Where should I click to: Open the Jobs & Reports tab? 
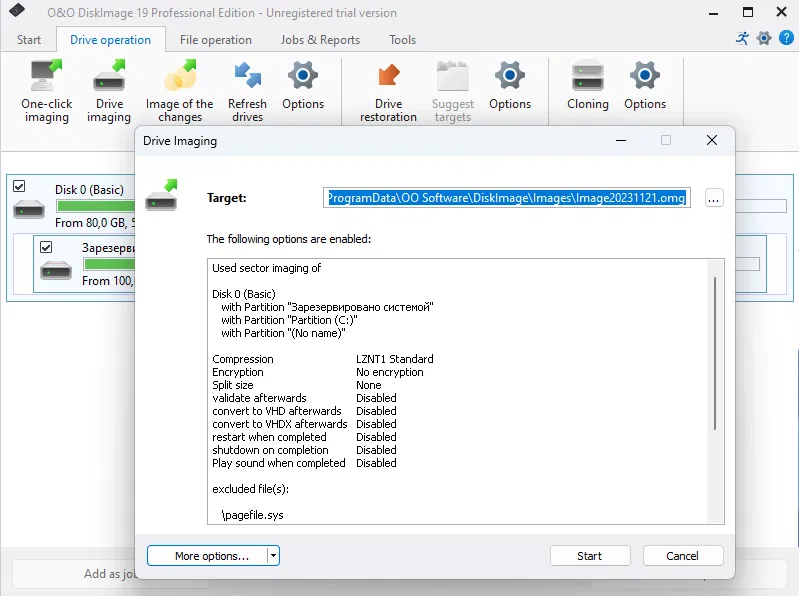(x=320, y=40)
